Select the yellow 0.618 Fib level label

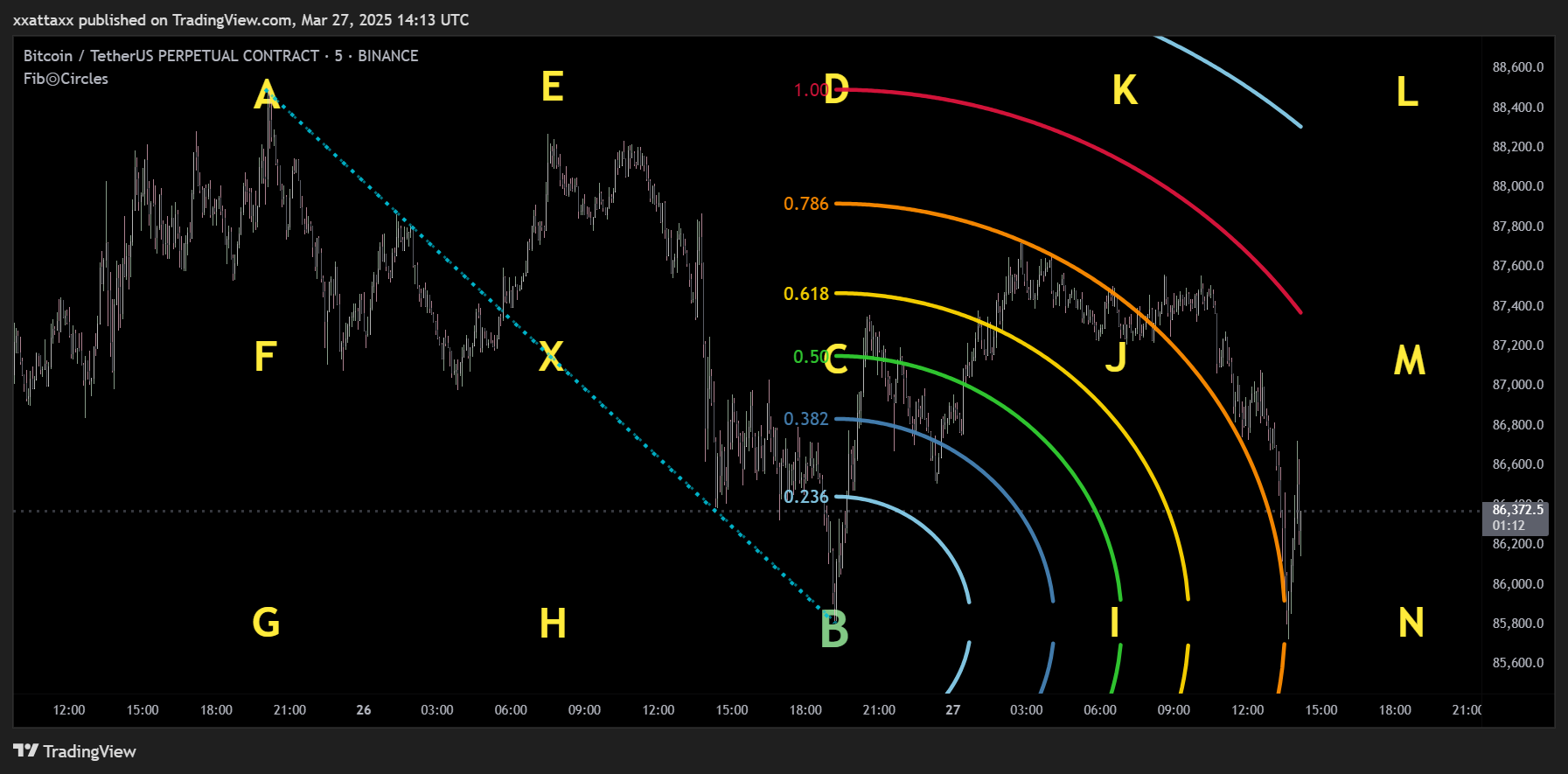tap(805, 294)
